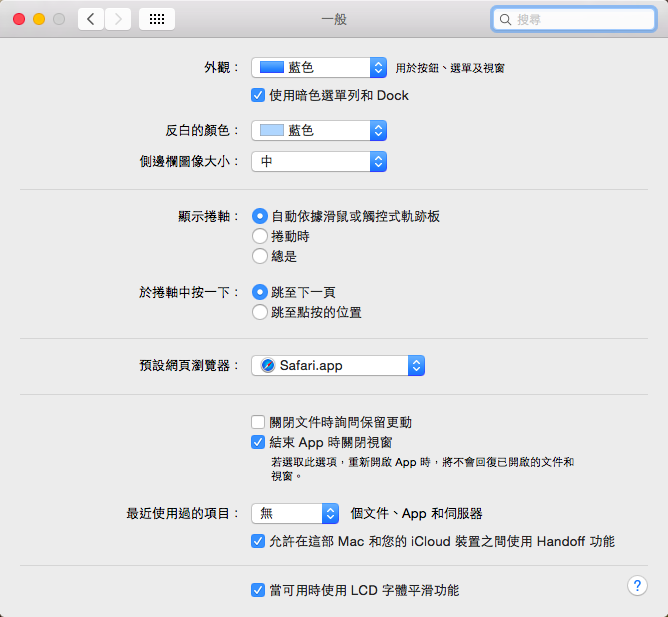Viewport: 668px width, 617px height.
Task: Click the 於捲軸中按一下 label
Action: (x=188, y=292)
